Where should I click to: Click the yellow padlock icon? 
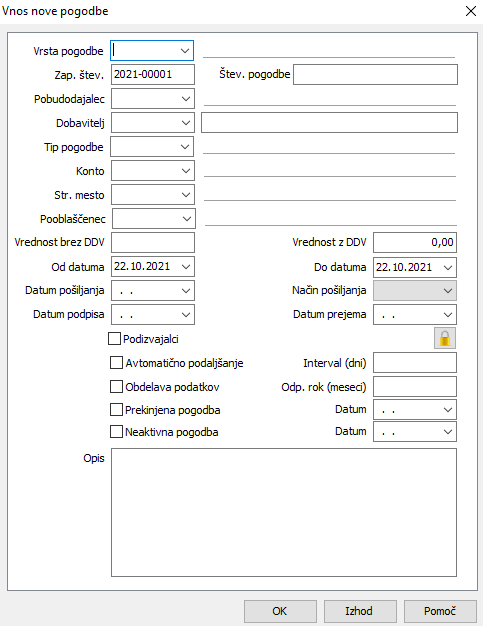[445, 339]
